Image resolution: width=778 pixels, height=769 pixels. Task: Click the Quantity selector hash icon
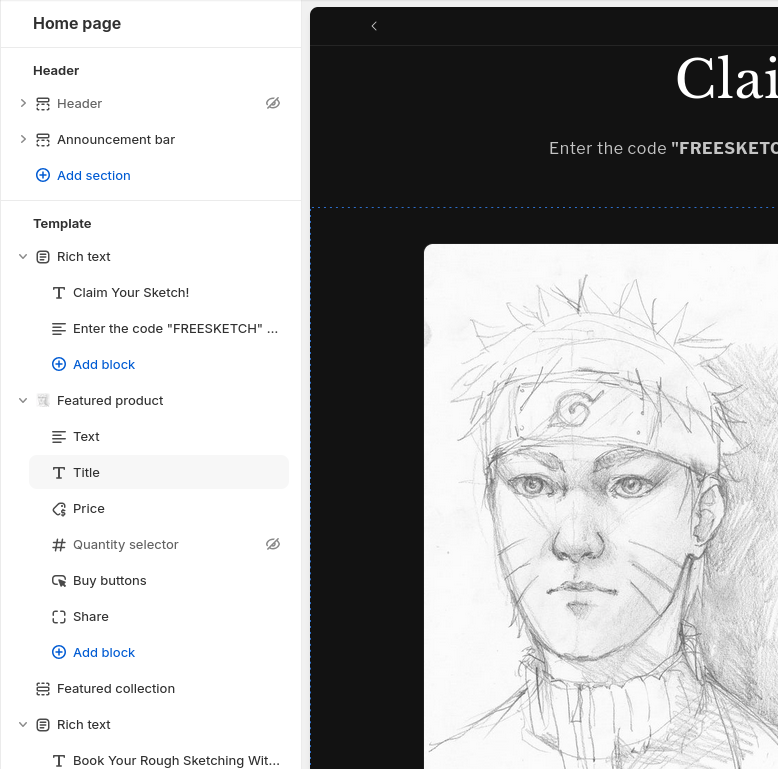[59, 545]
